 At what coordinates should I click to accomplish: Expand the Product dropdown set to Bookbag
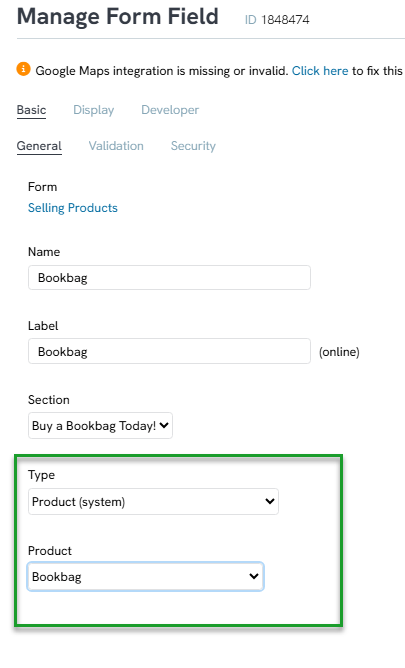point(146,576)
